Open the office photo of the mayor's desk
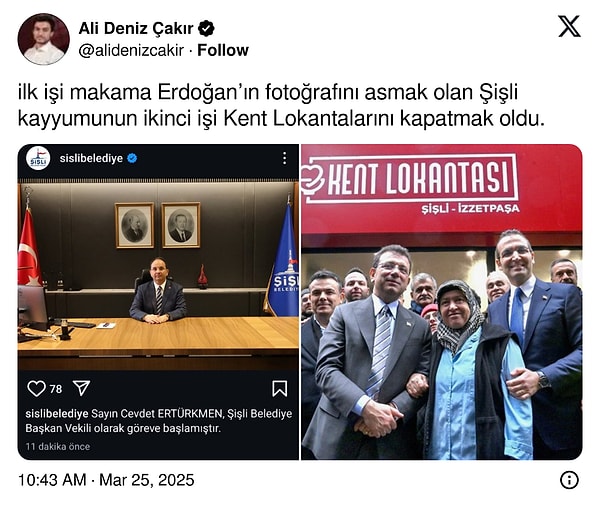 [158, 275]
